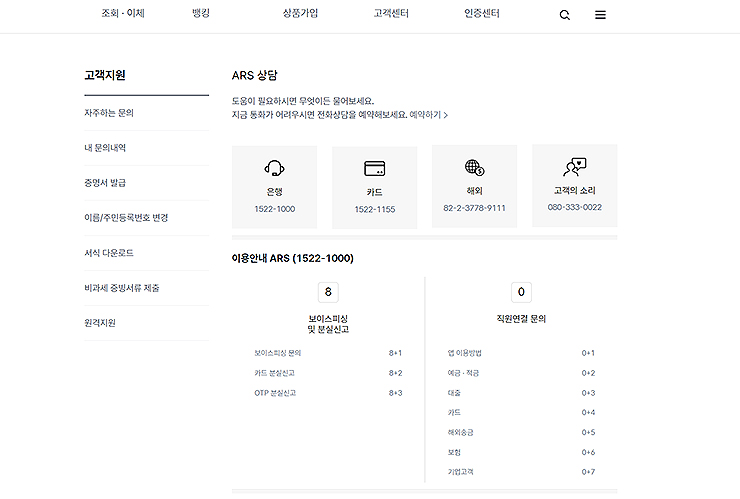Click the 고객지원 sidebar heading
740x499 pixels.
105,75
